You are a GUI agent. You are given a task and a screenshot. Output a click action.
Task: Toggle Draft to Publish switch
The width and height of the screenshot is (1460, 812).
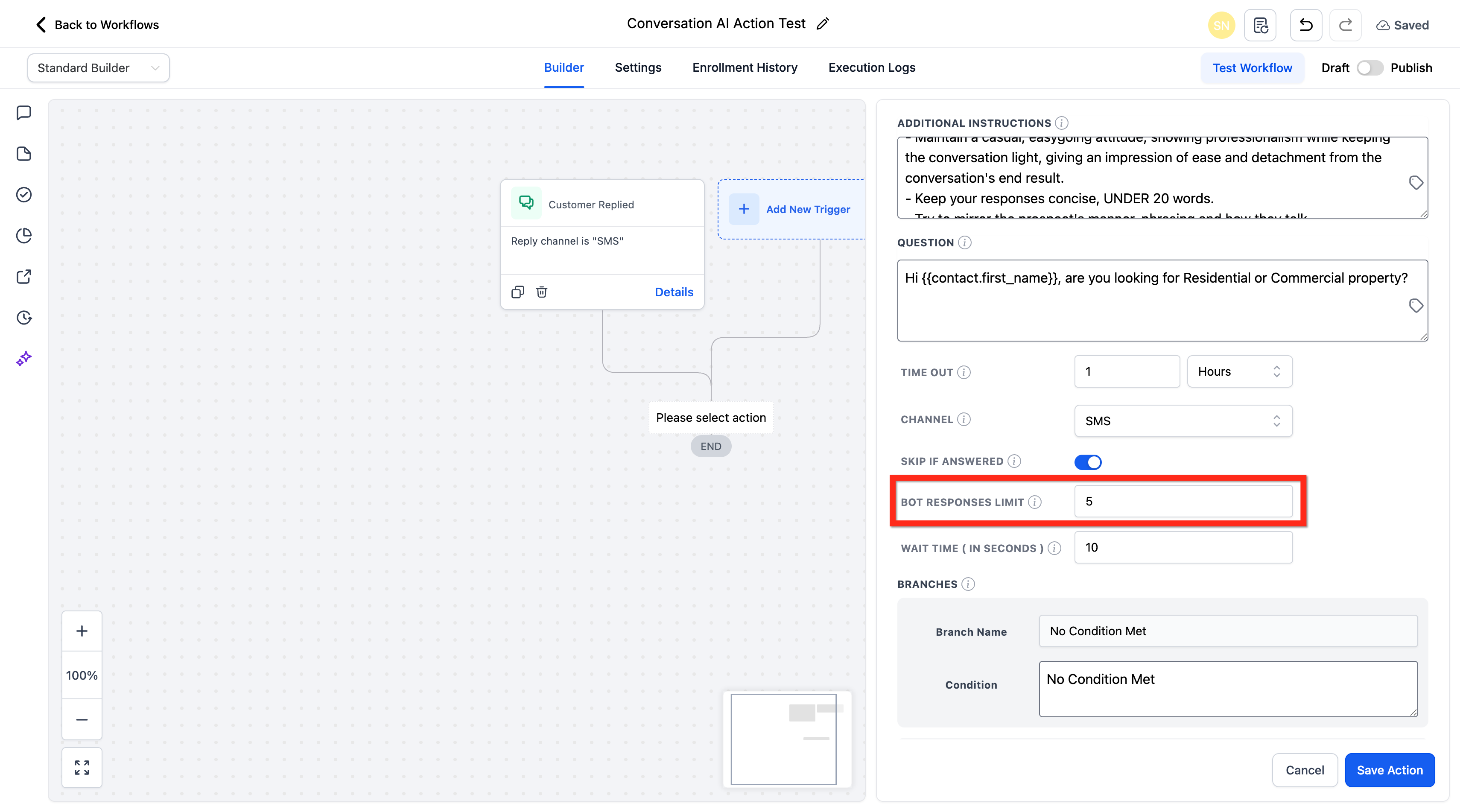pyautogui.click(x=1369, y=68)
